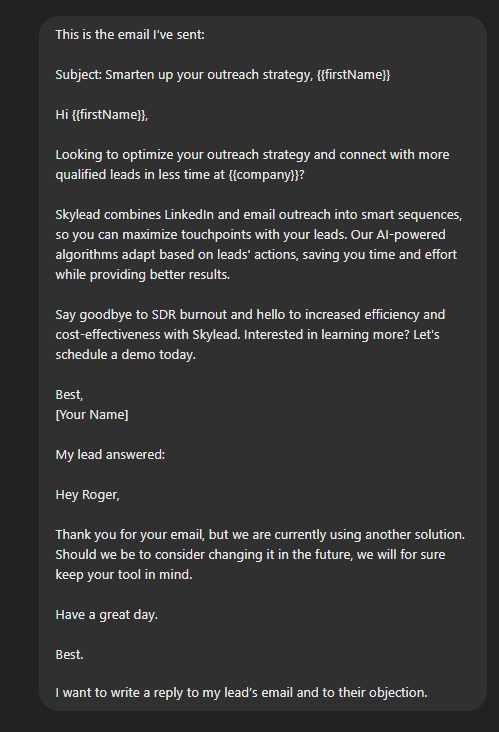The image size is (499, 732).
Task: Click the "Best," sign-off above [Your Name]
Action: tap(69, 395)
